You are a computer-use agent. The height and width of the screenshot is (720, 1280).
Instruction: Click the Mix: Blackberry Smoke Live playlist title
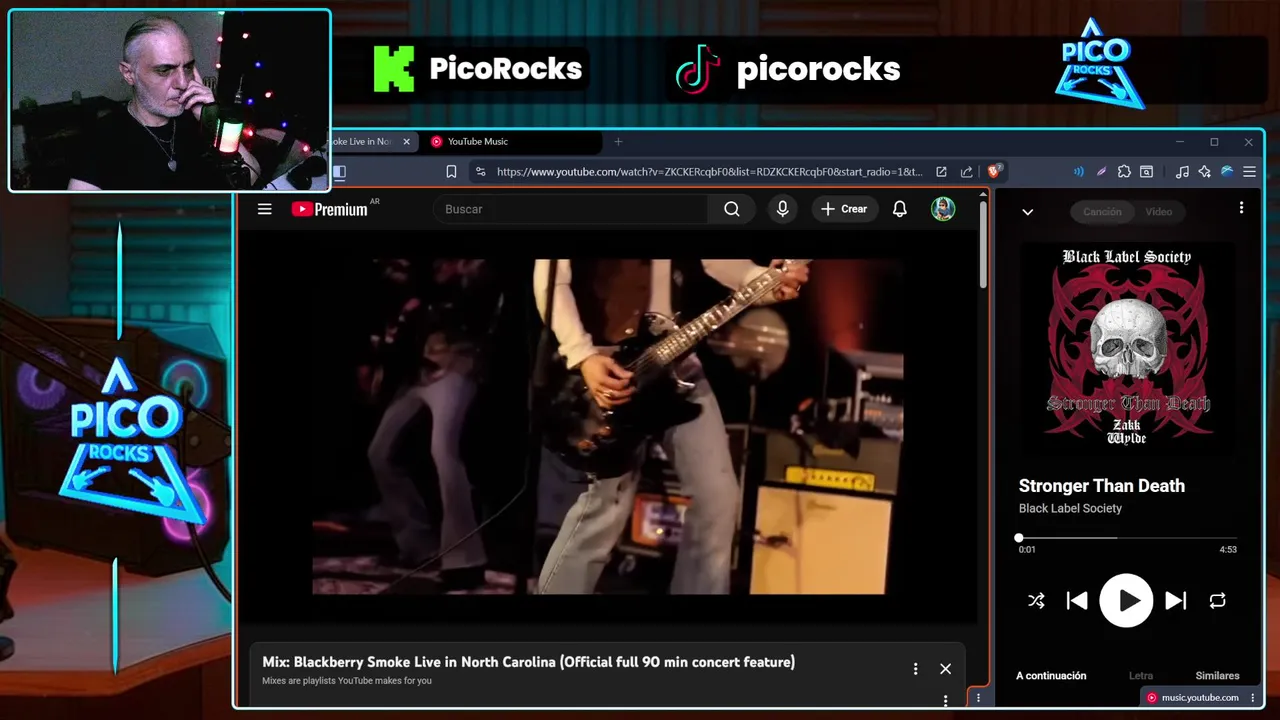pos(528,662)
